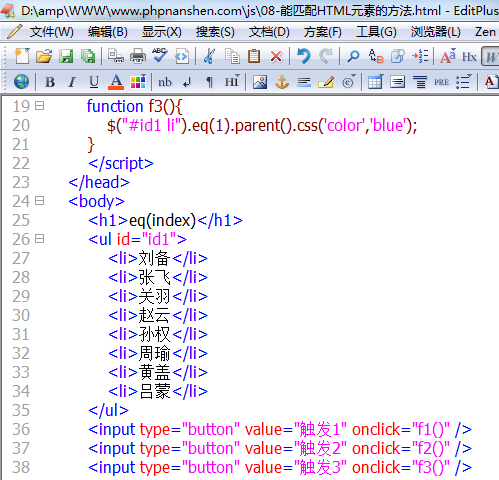Screen dimensions: 499x480
Task: Click the 刘备 list item text
Action: (154, 258)
